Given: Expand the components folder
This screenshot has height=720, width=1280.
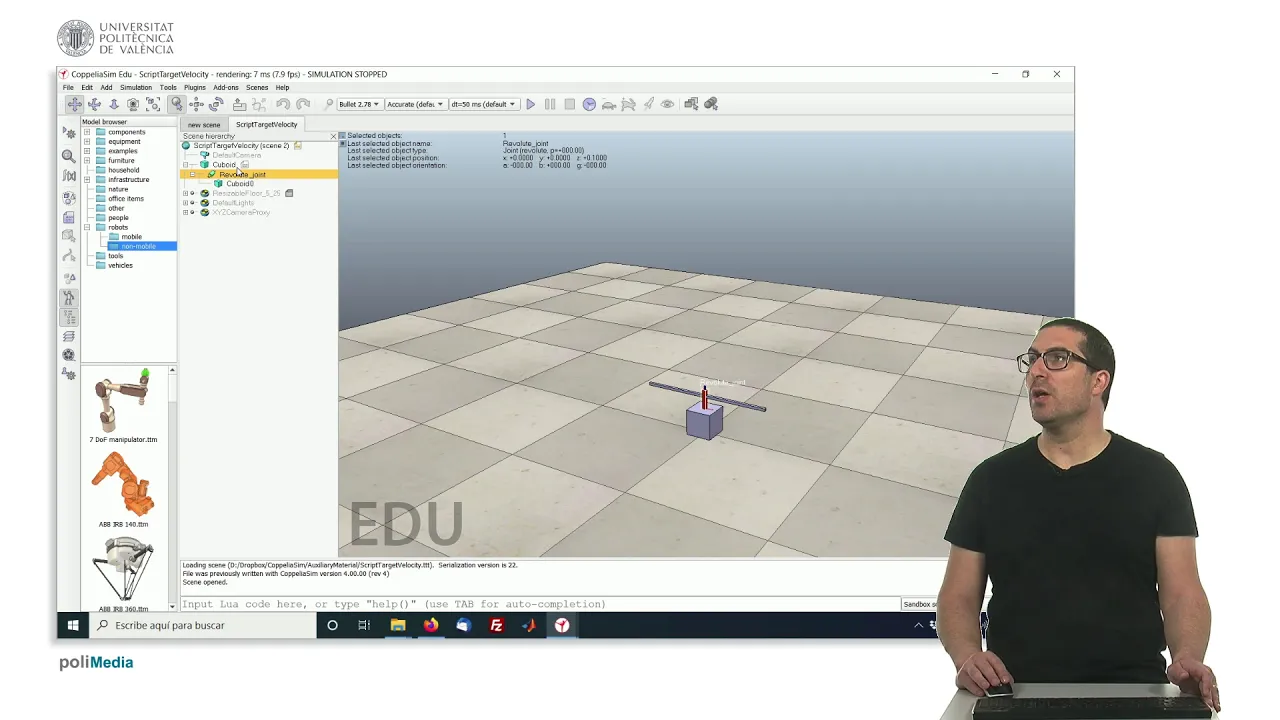Looking at the screenshot, I should tap(87, 132).
